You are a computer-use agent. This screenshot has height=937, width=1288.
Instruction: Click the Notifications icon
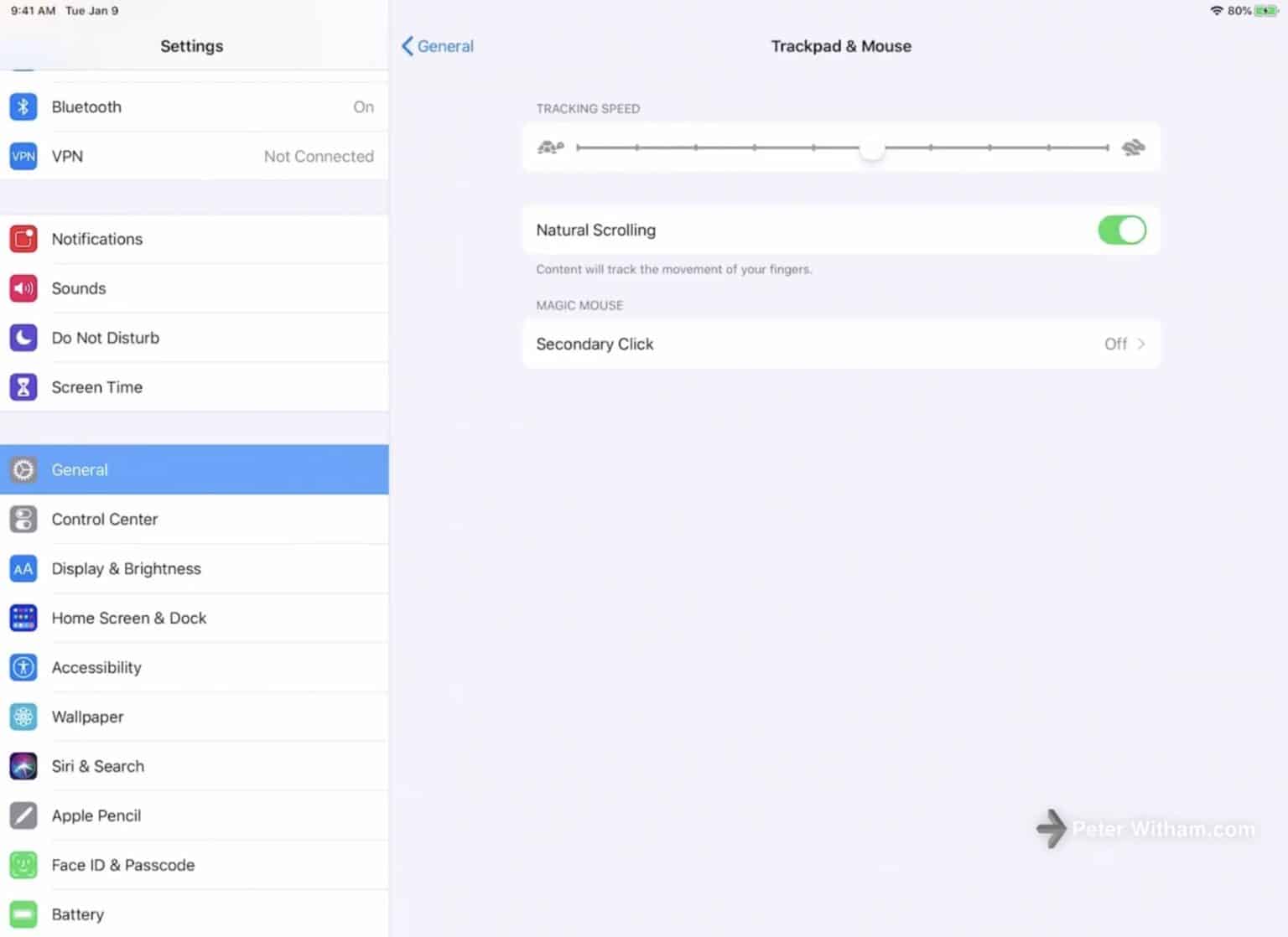point(23,239)
